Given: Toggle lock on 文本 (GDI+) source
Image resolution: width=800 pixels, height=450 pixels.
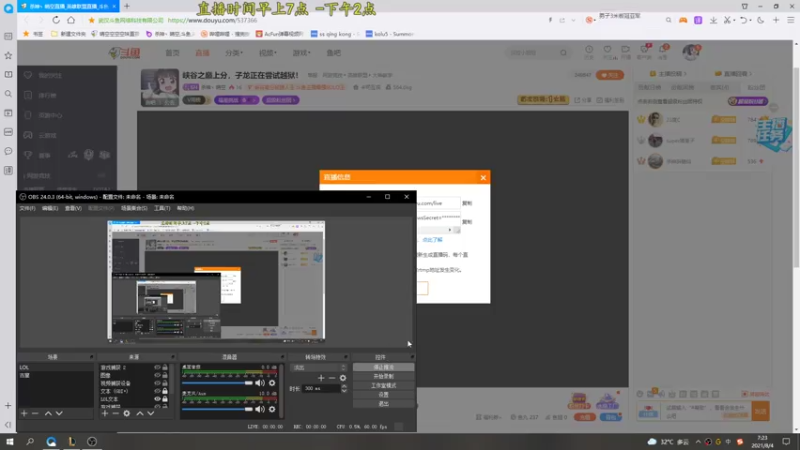Looking at the screenshot, I should coord(165,391).
